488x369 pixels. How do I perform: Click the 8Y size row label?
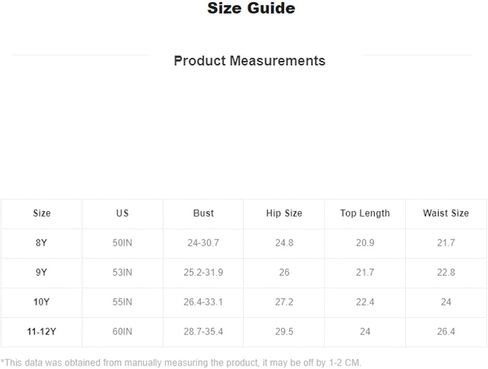click(41, 243)
